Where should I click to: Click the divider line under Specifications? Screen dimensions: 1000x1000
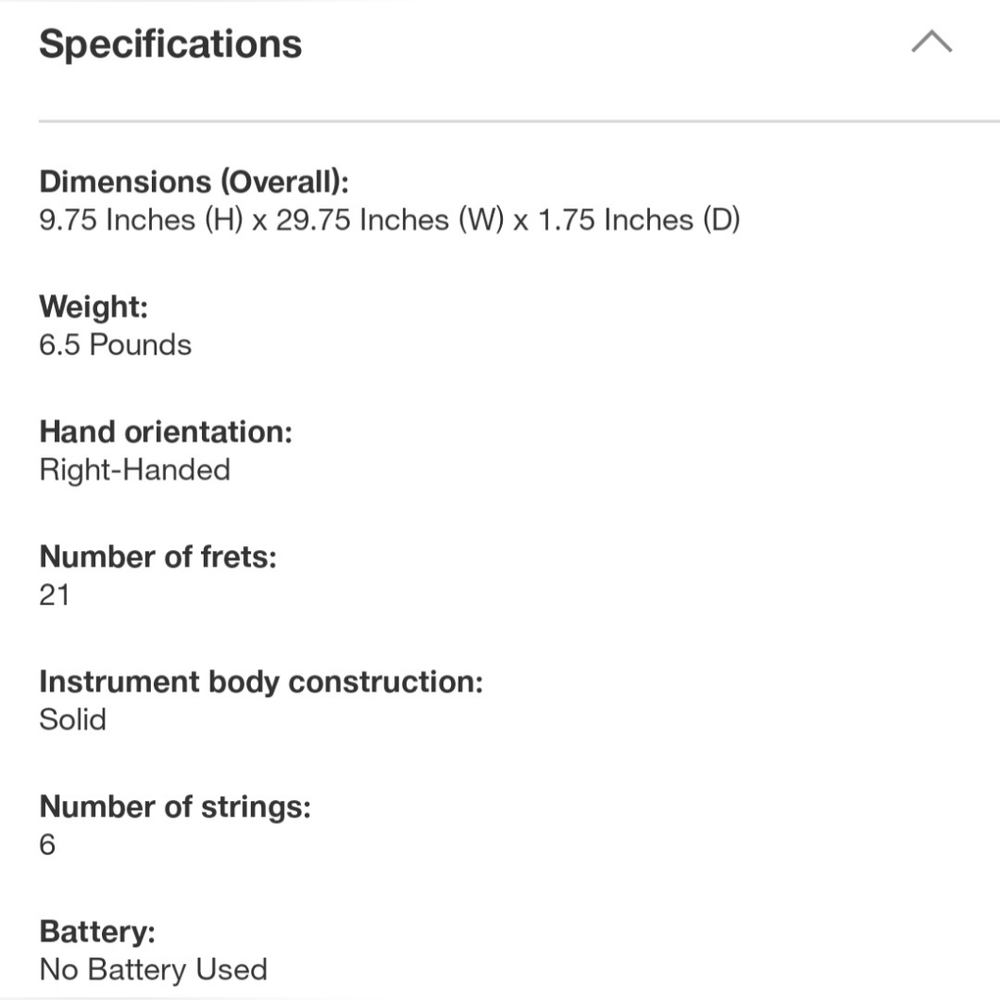519,121
